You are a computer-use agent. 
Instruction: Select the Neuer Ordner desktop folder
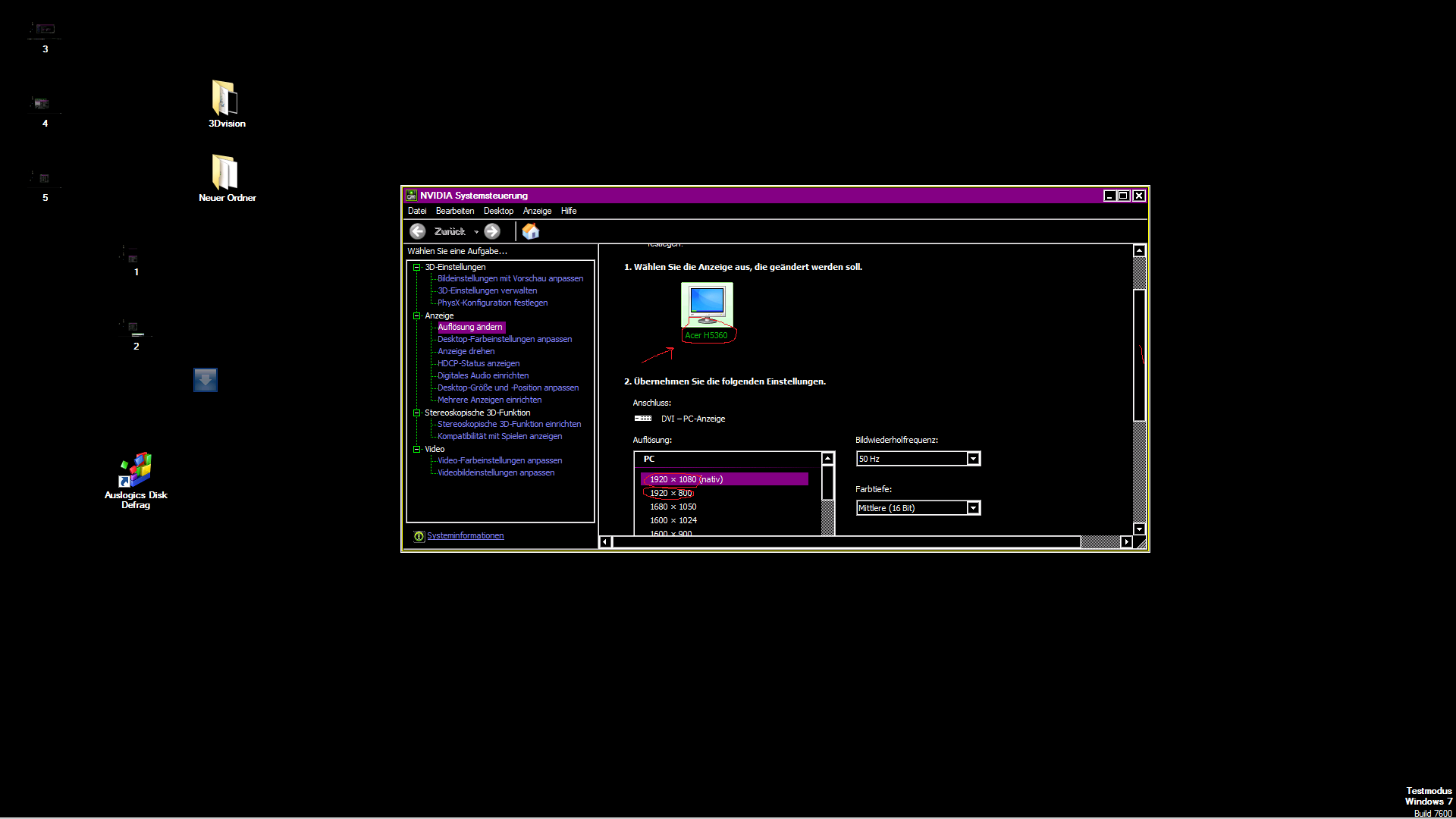pyautogui.click(x=227, y=178)
